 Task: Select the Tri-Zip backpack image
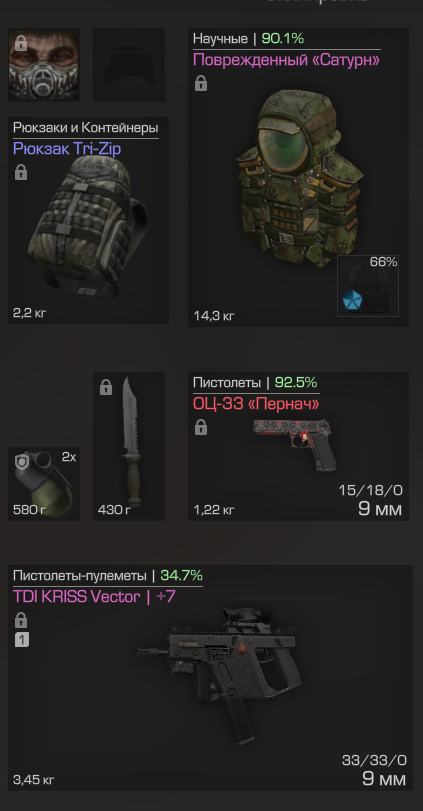87,227
